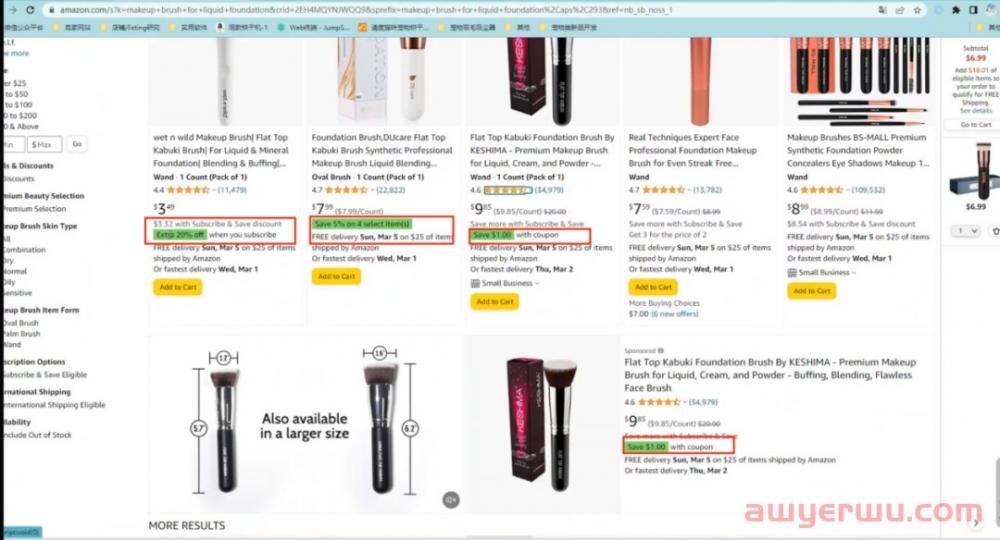The width and height of the screenshot is (1000, 540).
Task: Expand the Small Business arrow under BS-MALL brushes
Action: pos(854,273)
